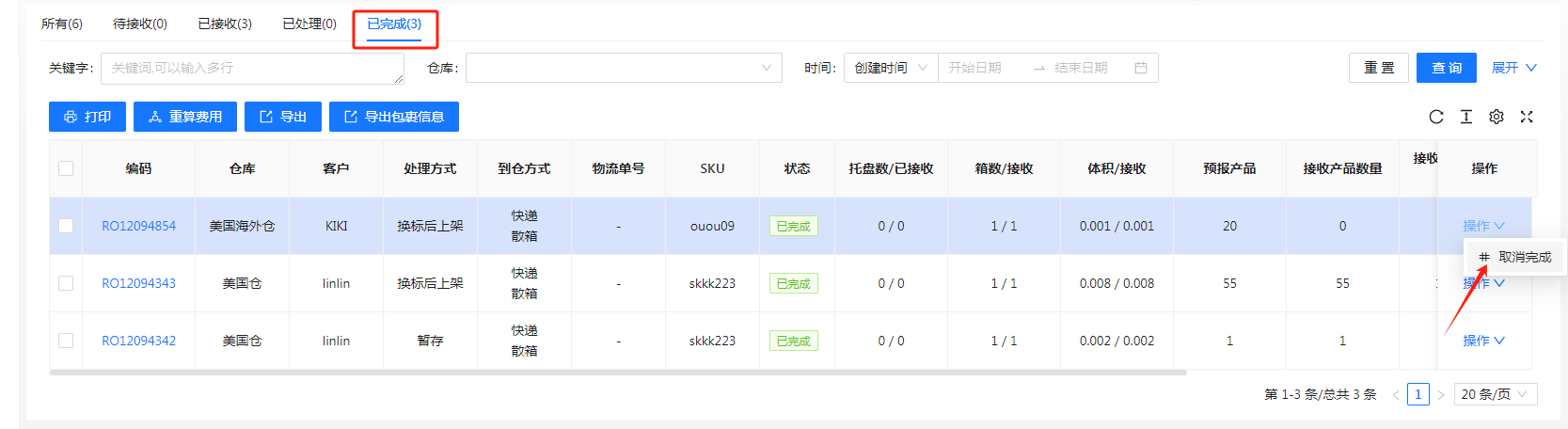The image size is (1568, 429).
Task: Focus the 关键字 keyword input field
Action: (x=251, y=68)
